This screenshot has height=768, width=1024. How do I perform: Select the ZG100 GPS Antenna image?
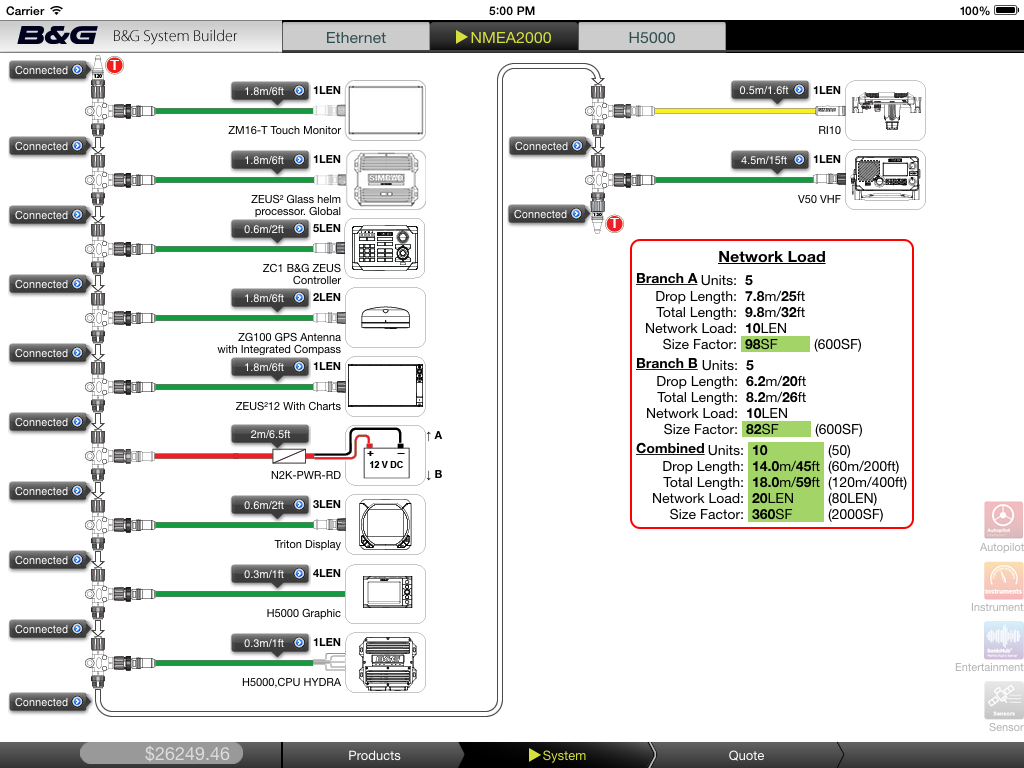[385, 318]
